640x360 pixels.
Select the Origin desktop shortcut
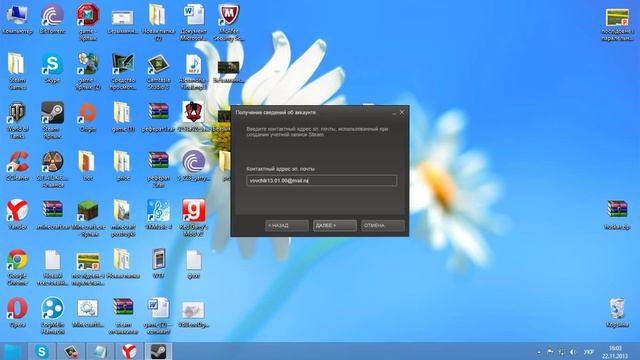pyautogui.click(x=88, y=117)
